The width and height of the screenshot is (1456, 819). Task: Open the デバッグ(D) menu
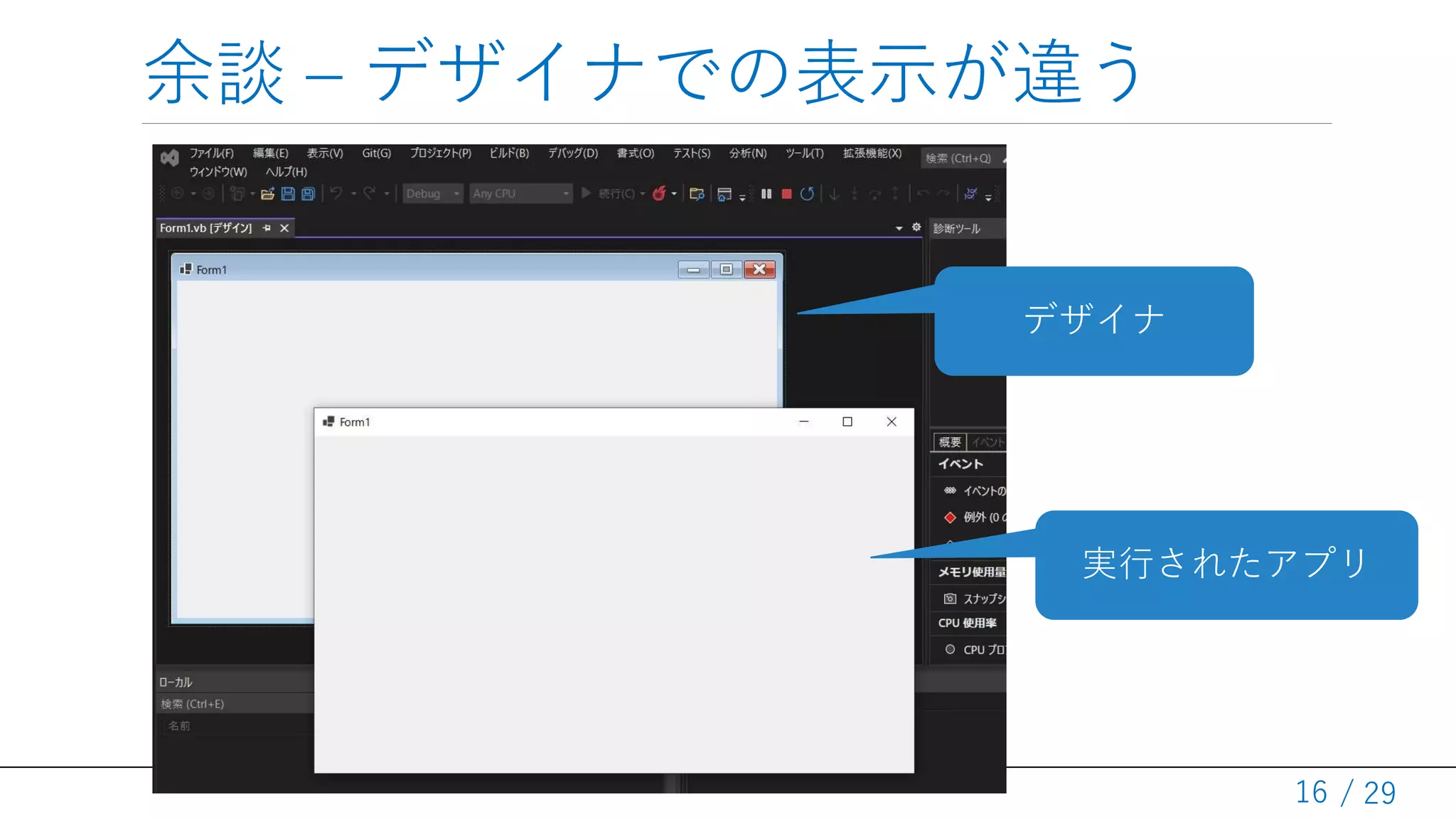click(x=572, y=153)
